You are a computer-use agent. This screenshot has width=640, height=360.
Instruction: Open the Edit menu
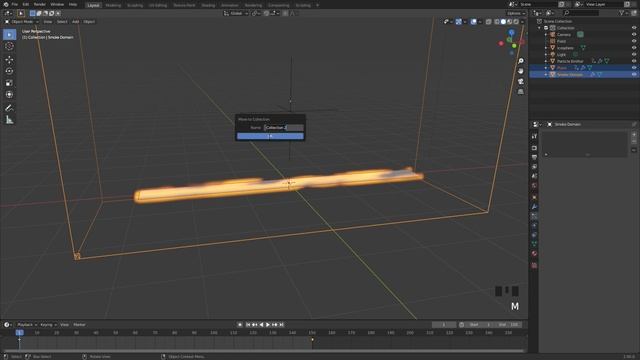click(26, 4)
